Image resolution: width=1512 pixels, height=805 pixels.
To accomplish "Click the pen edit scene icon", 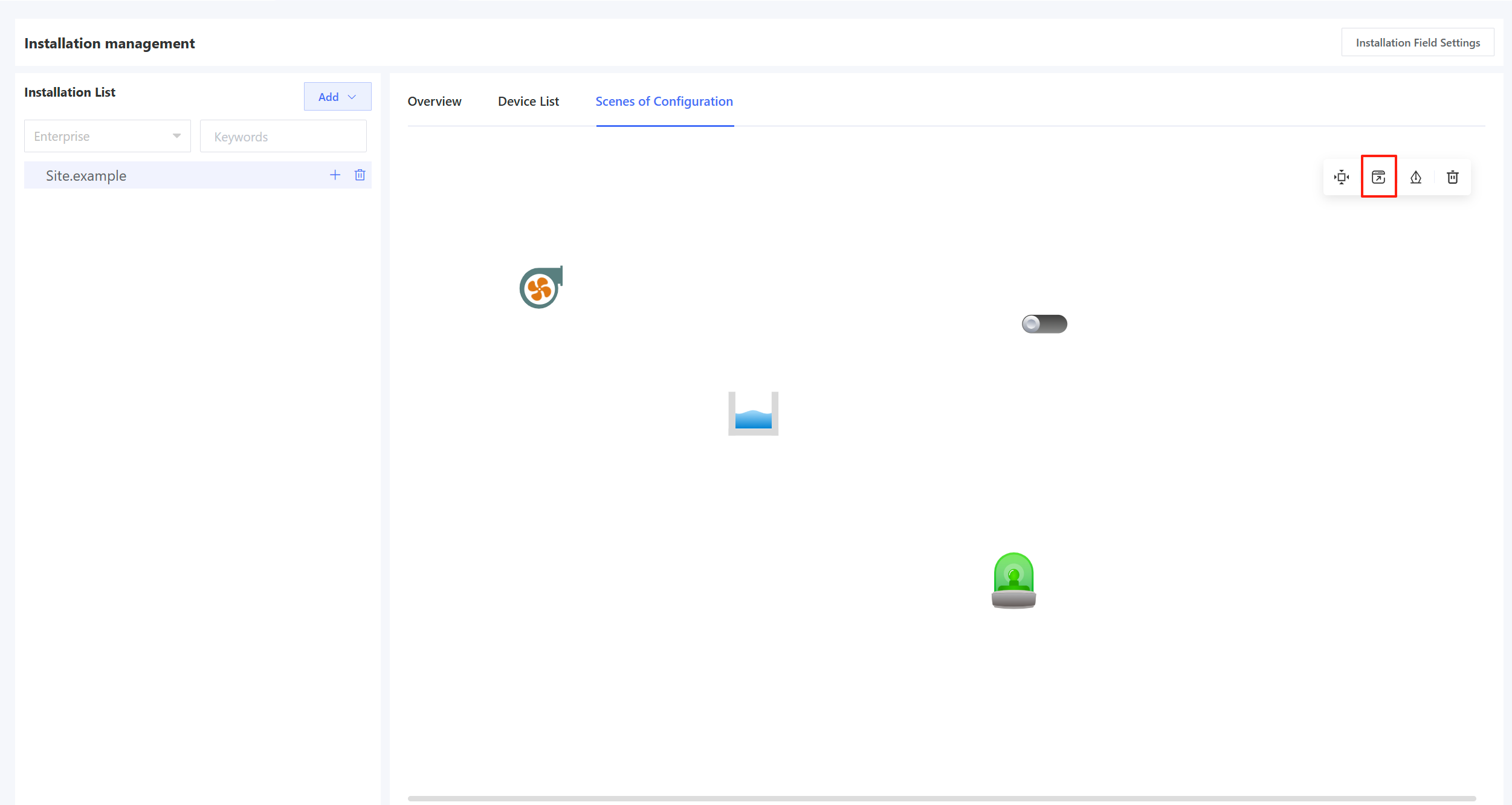I will 1416,177.
